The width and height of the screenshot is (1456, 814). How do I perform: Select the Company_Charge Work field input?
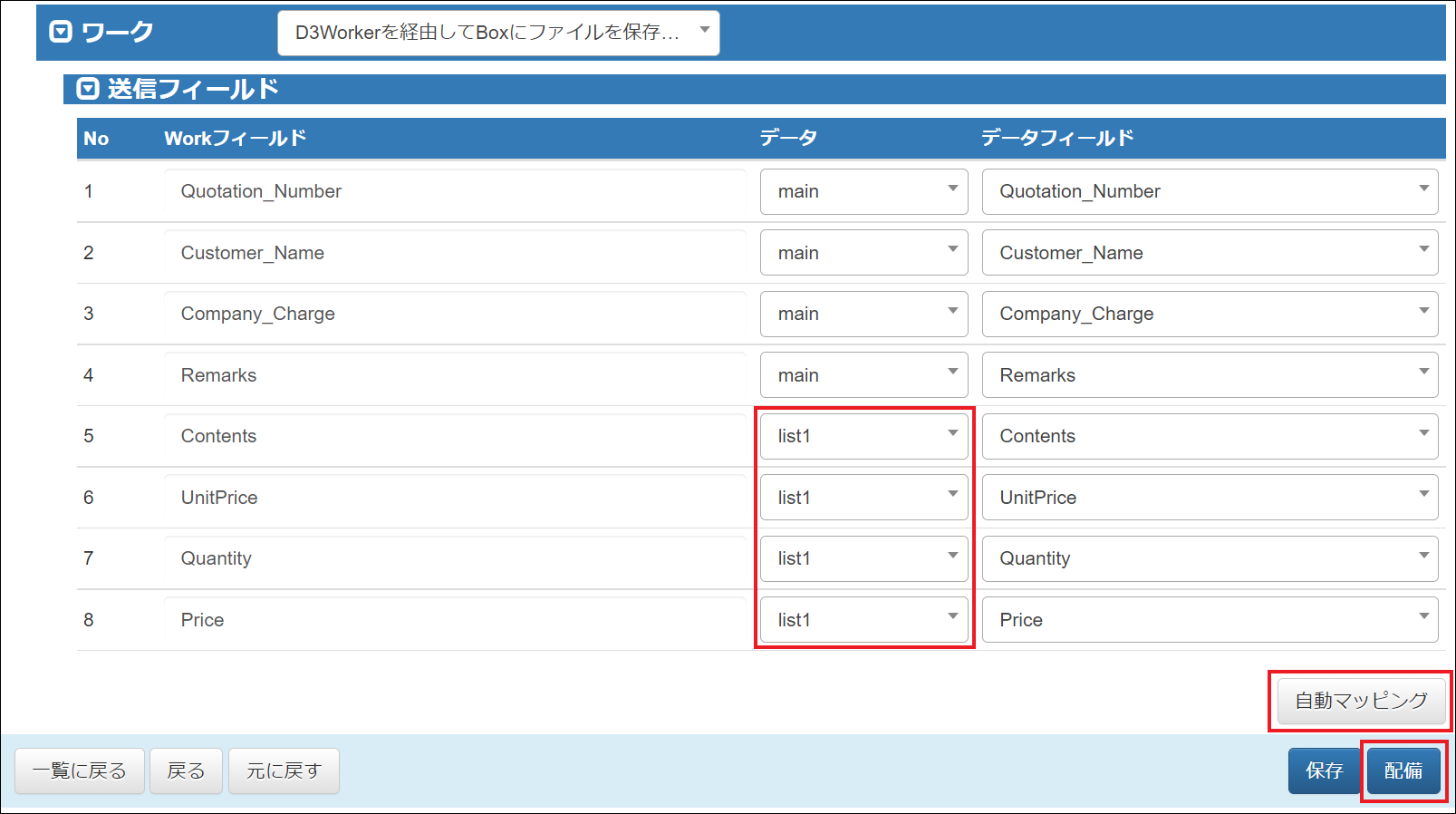[x=455, y=314]
